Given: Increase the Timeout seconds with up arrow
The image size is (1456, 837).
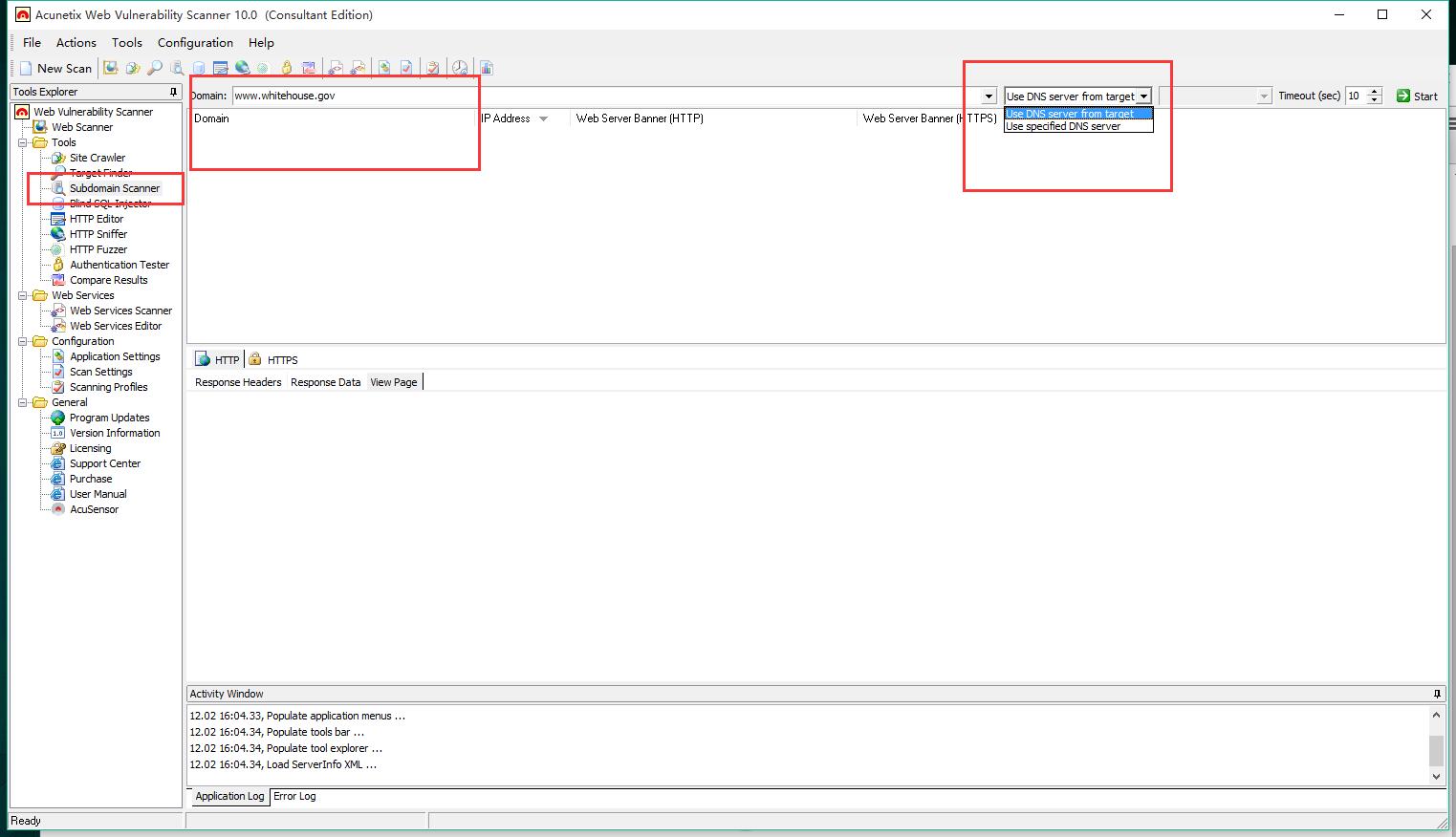Looking at the screenshot, I should coord(1375,92).
